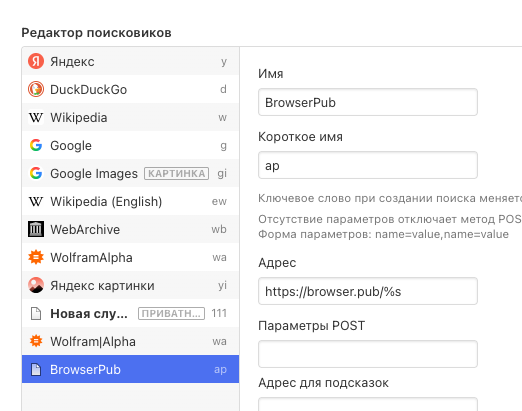Image resolution: width=522 pixels, height=411 pixels.
Task: Select the WebArchive search engine
Action: pyautogui.click(x=131, y=229)
